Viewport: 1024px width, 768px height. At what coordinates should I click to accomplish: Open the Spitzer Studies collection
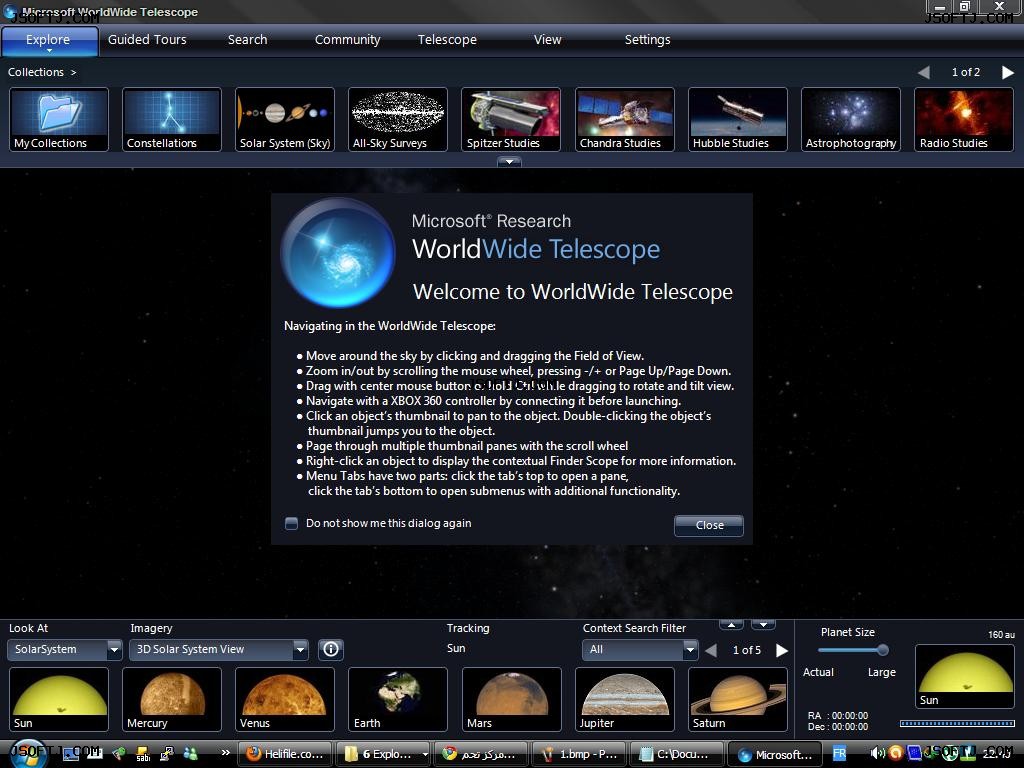click(511, 120)
